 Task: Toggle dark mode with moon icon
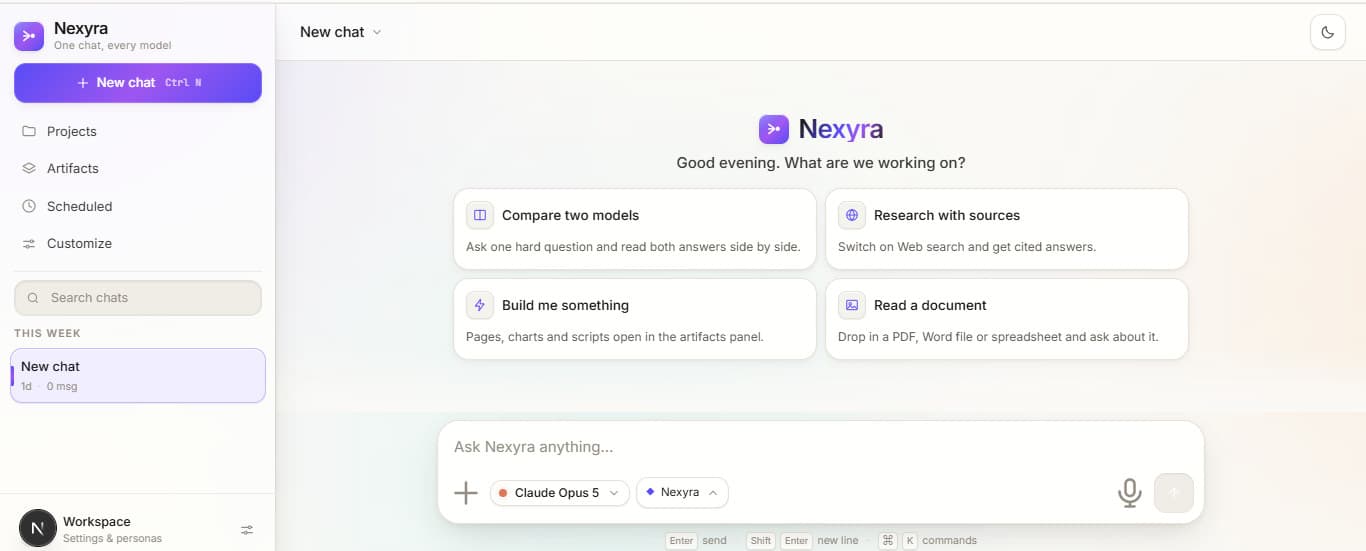coord(1328,32)
